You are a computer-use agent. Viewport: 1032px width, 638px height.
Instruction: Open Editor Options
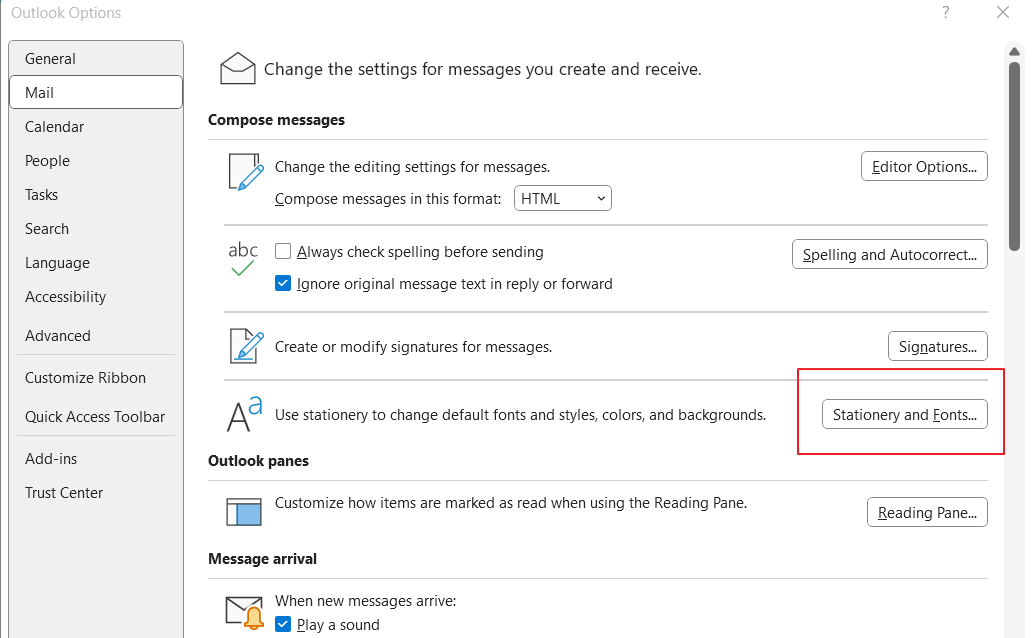[x=924, y=167]
